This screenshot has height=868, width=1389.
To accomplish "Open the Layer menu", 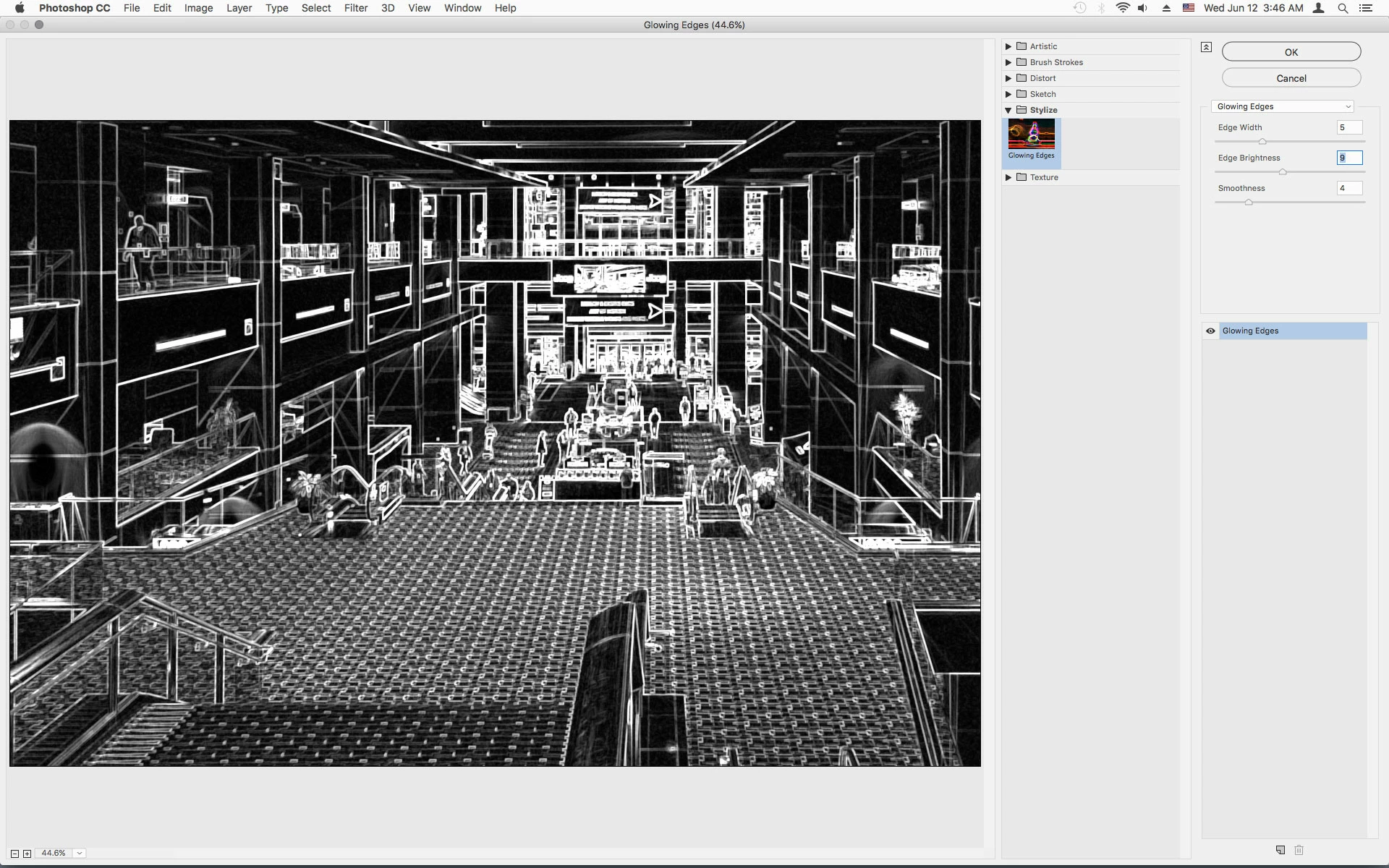I will coord(239,8).
